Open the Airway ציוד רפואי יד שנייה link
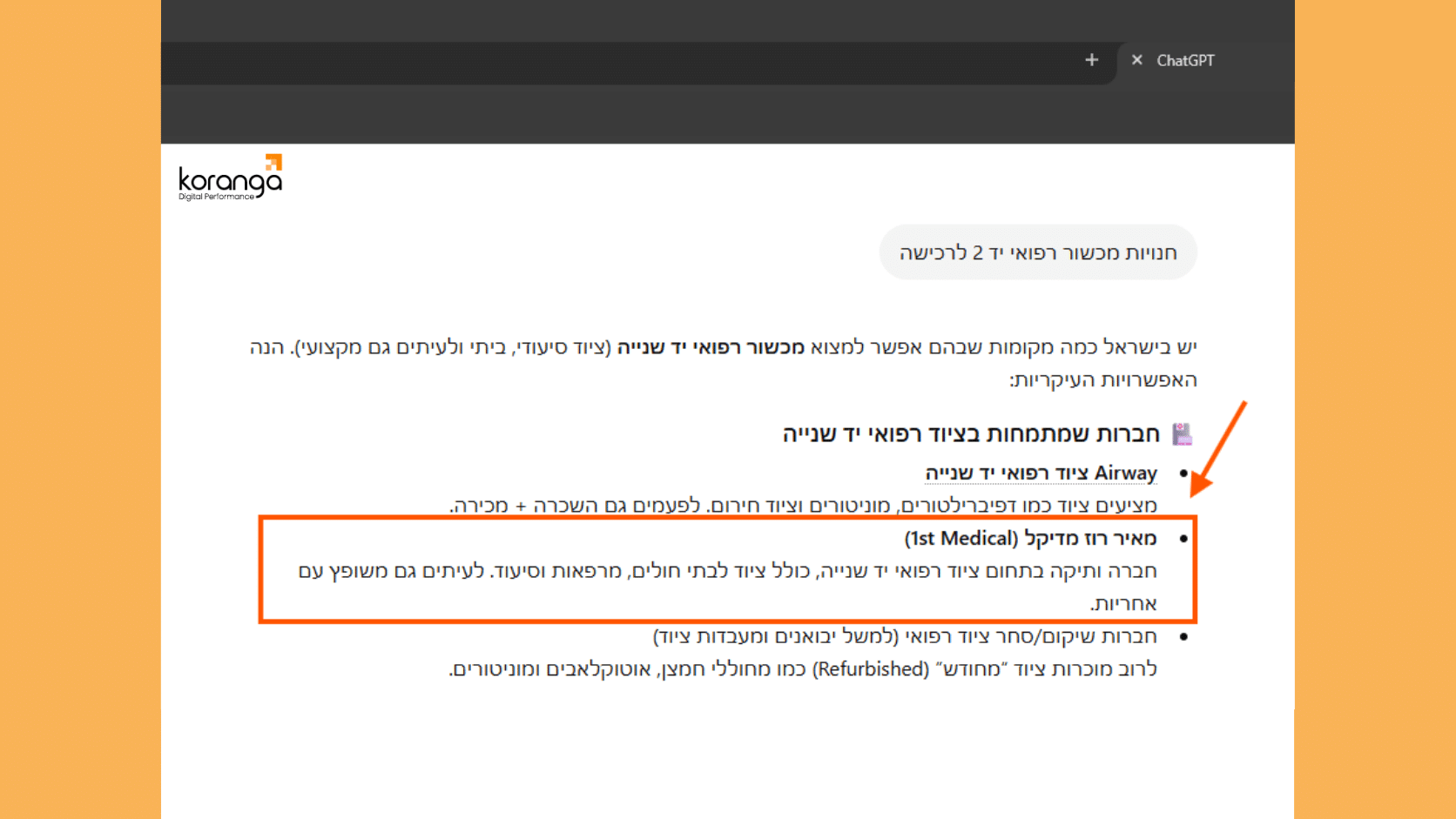The width and height of the screenshot is (1456, 819). point(1041,473)
